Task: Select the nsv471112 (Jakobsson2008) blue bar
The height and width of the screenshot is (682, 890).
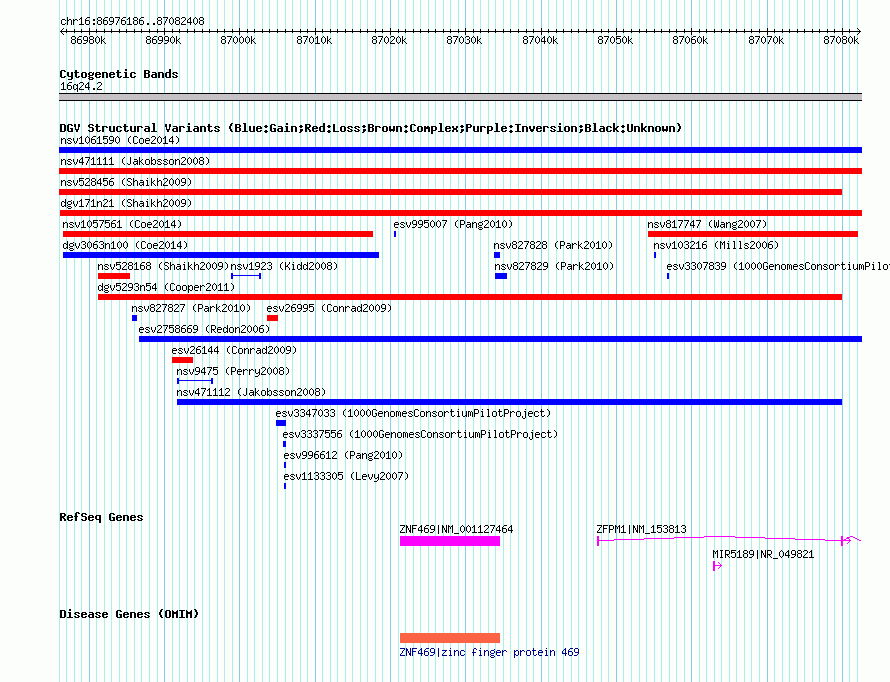Action: (509, 402)
